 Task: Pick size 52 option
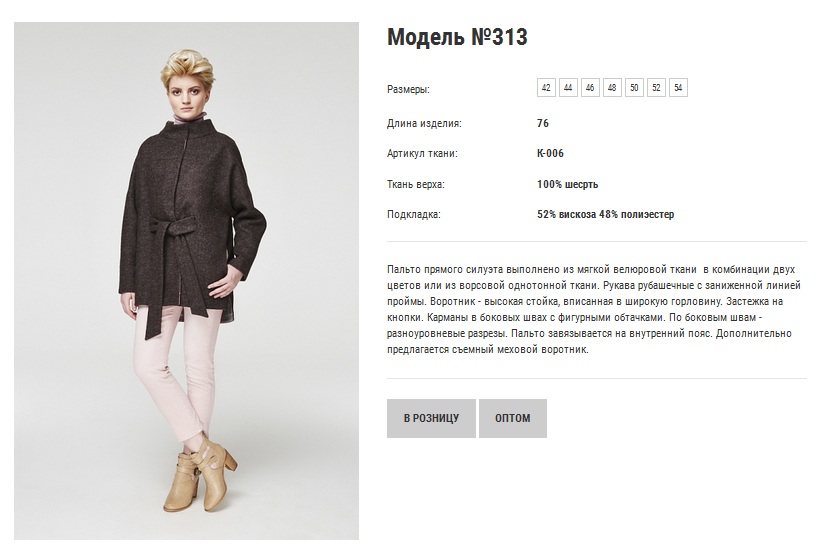656,88
